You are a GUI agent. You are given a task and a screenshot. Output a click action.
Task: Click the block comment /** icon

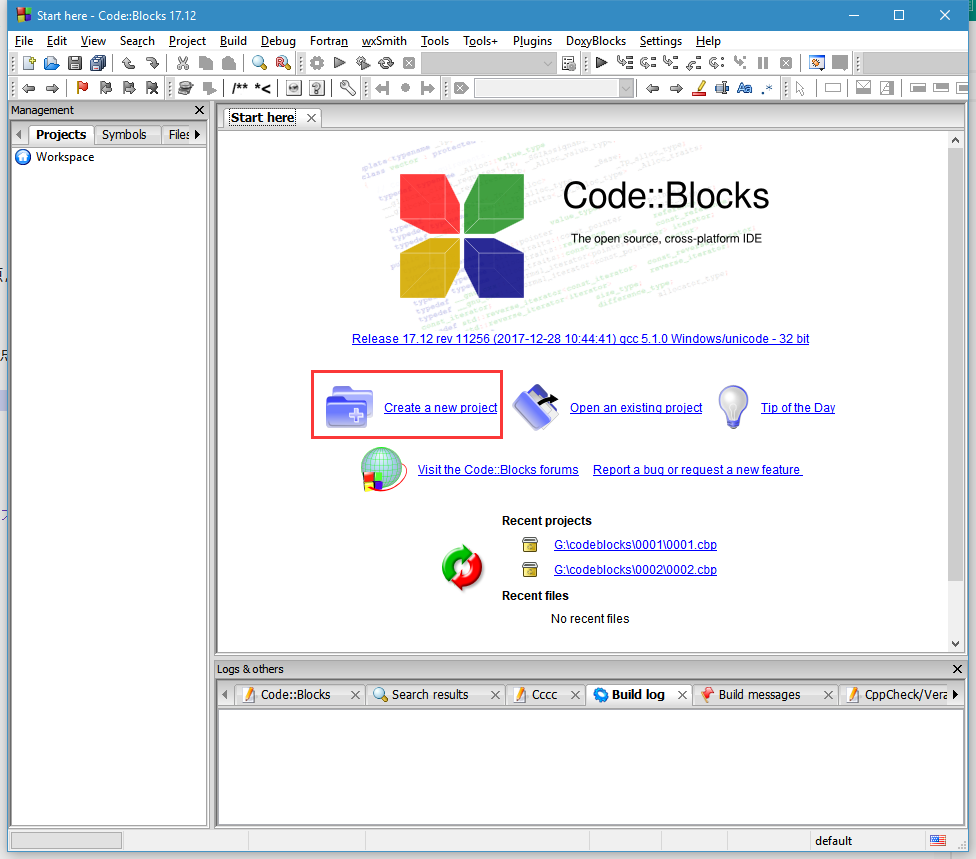242,87
